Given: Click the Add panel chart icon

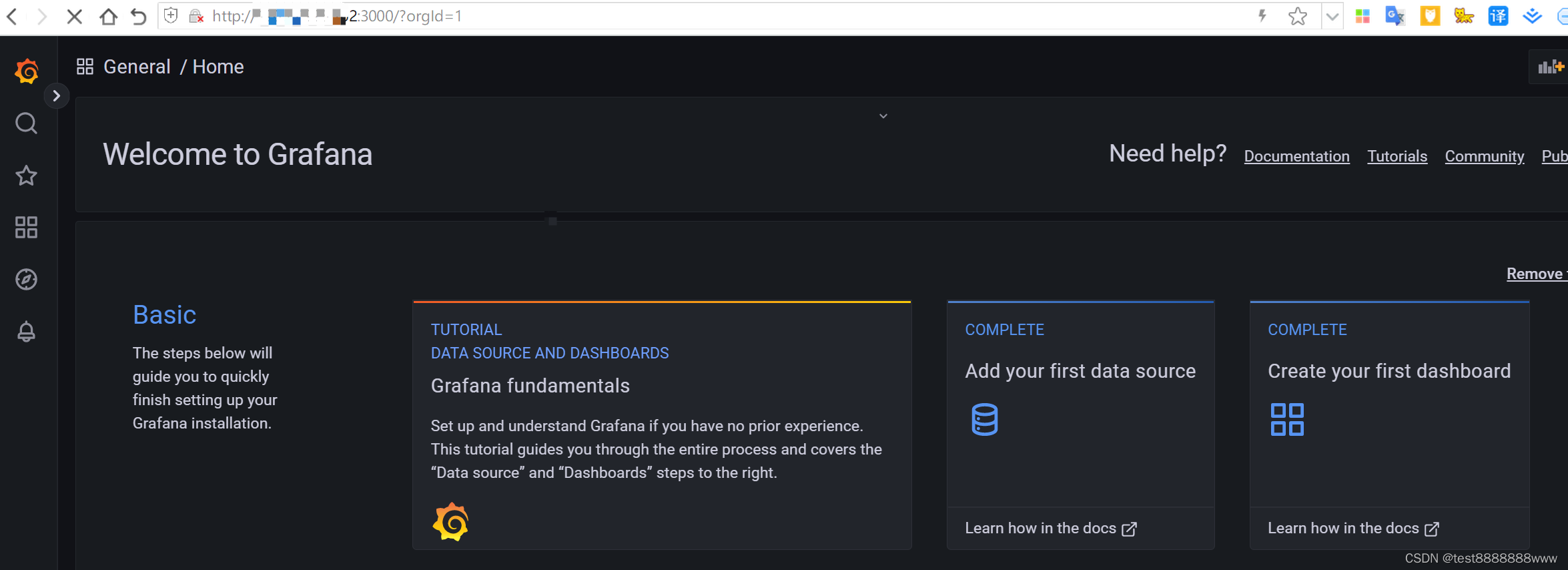Looking at the screenshot, I should (1550, 67).
